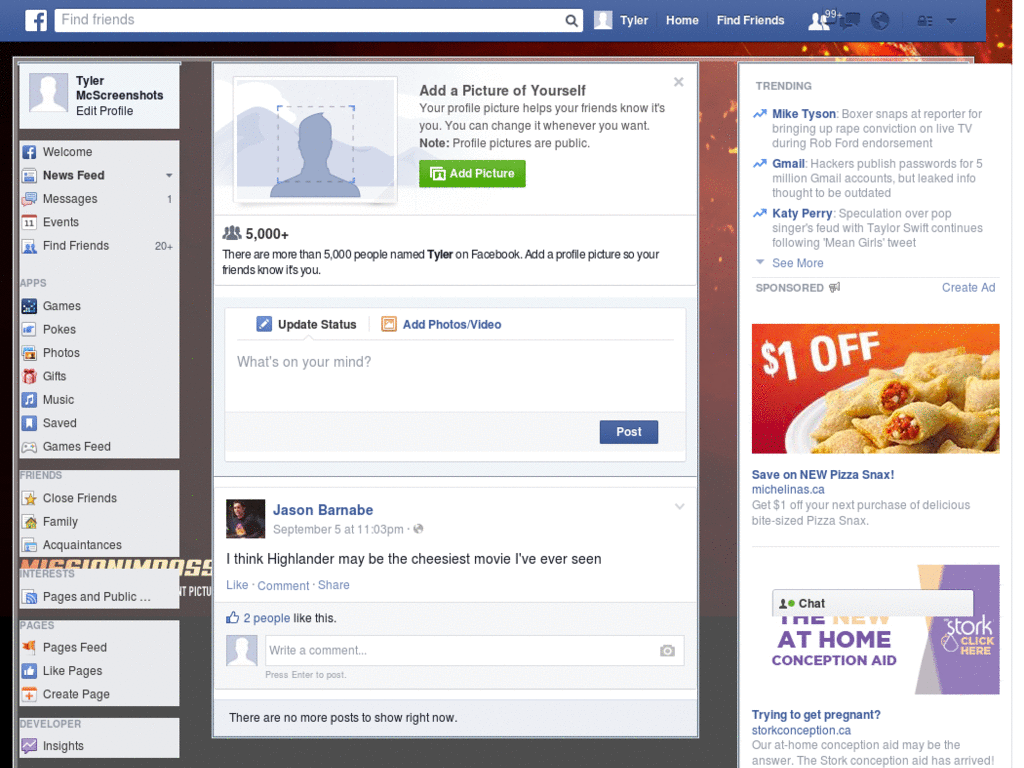This screenshot has height=768, width=1024.
Task: Click the Share link under the post
Action: pyautogui.click(x=334, y=585)
